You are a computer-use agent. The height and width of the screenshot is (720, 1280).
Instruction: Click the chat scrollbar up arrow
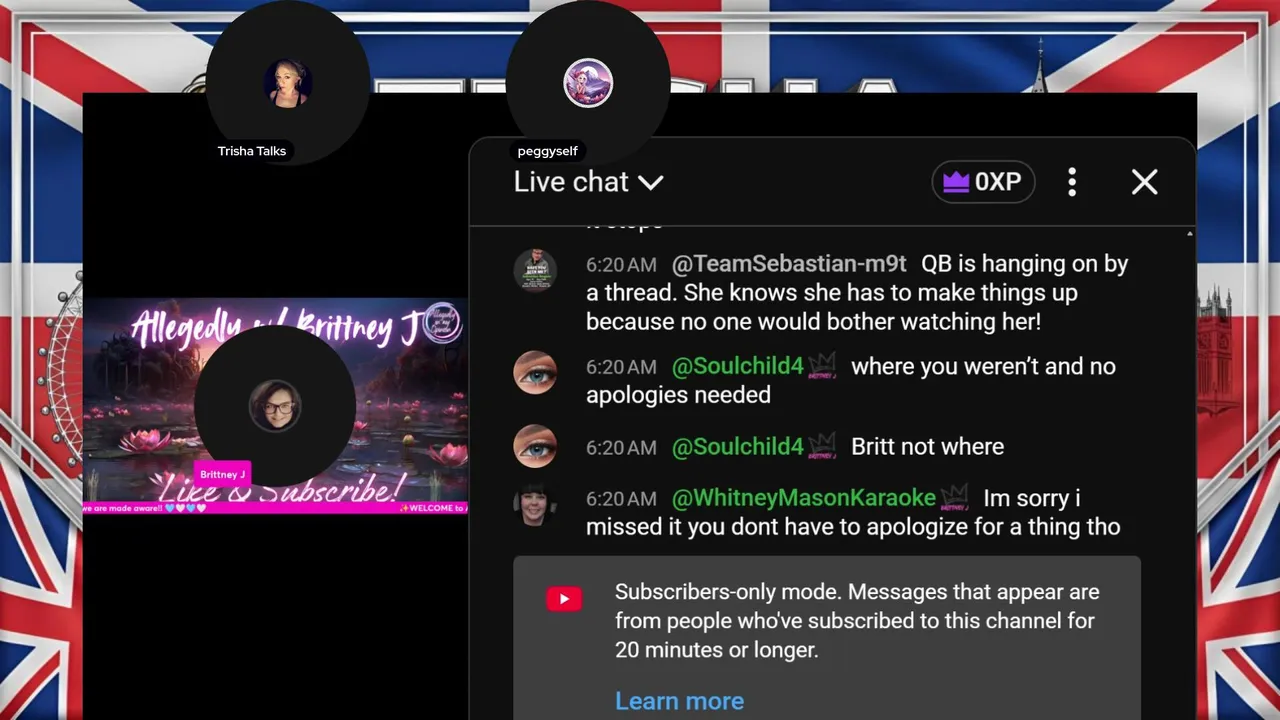pos(1189,233)
